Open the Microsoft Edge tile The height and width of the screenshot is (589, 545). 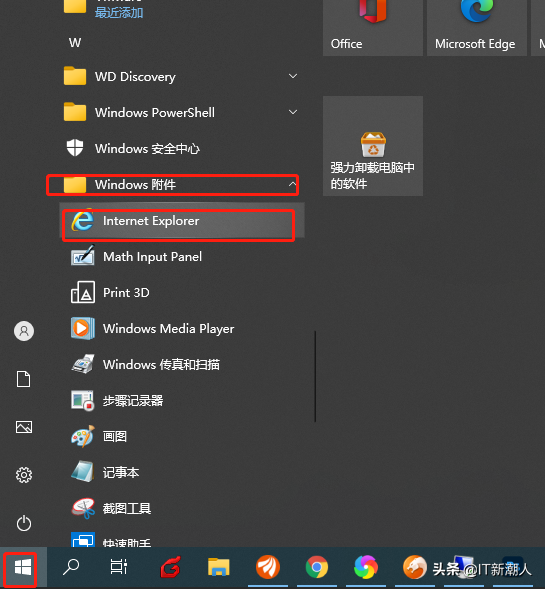[477, 28]
